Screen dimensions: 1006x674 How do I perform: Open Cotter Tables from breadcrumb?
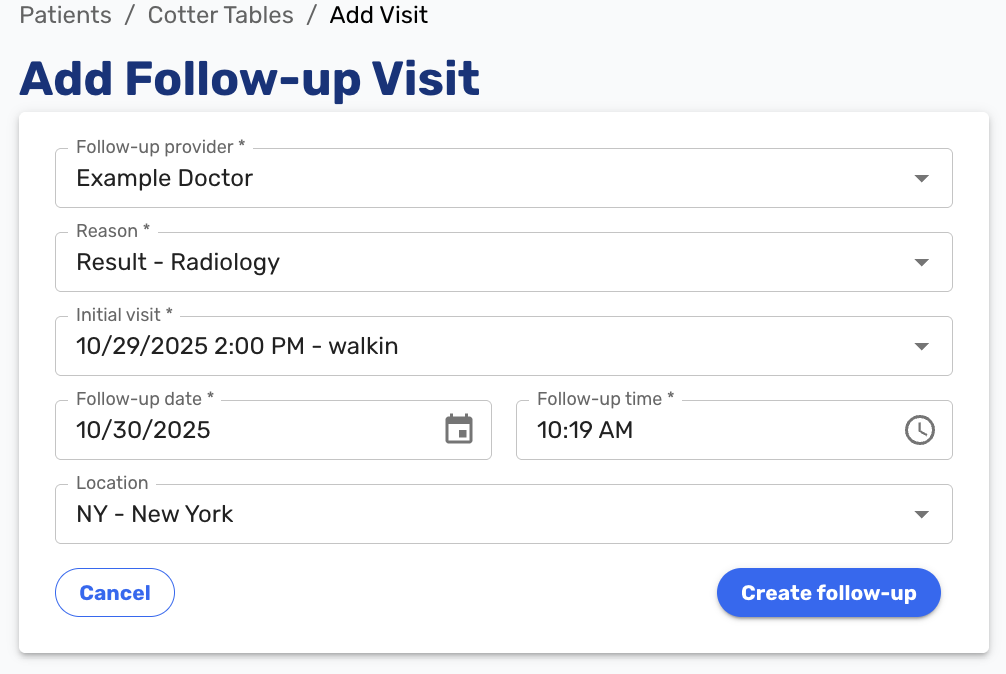tap(220, 15)
